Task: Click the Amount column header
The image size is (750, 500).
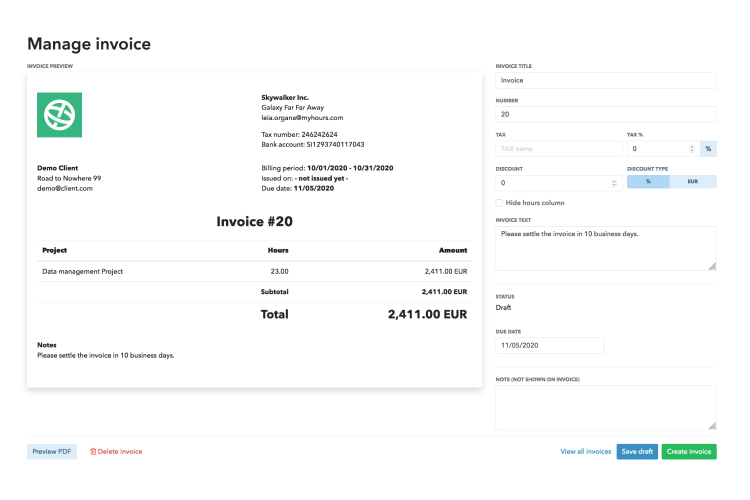Action: (x=453, y=250)
